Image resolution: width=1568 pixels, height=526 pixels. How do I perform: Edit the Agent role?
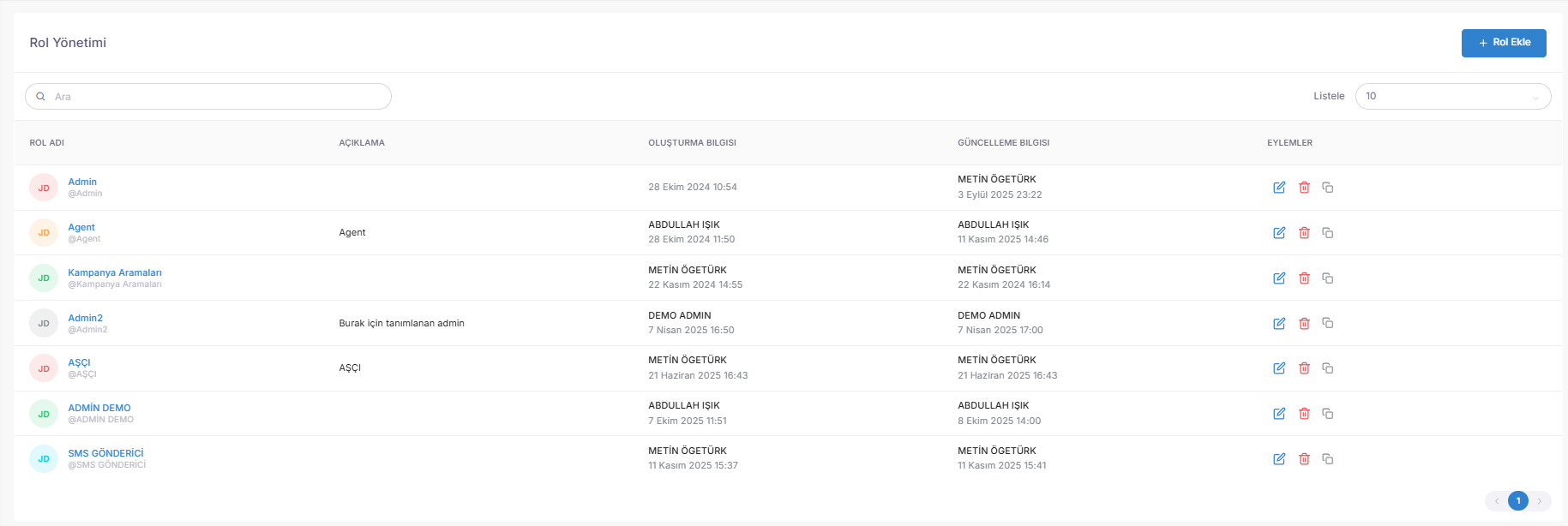[x=1279, y=233]
